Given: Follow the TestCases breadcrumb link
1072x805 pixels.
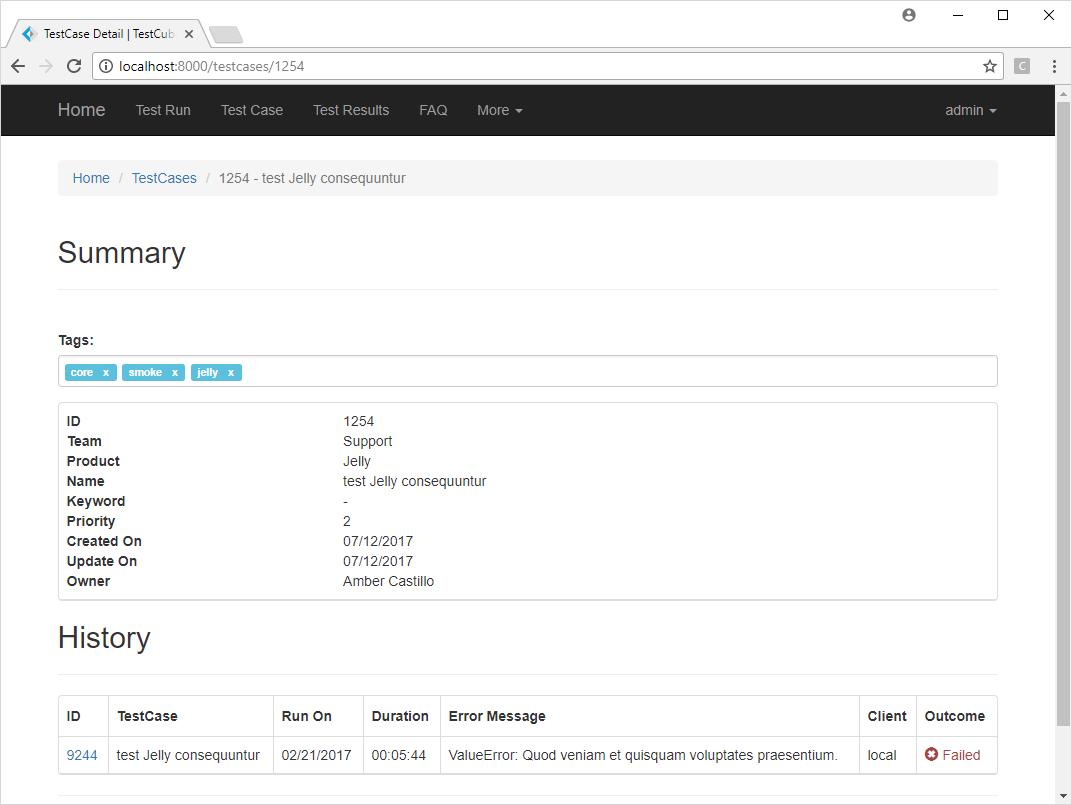Looking at the screenshot, I should click(164, 179).
